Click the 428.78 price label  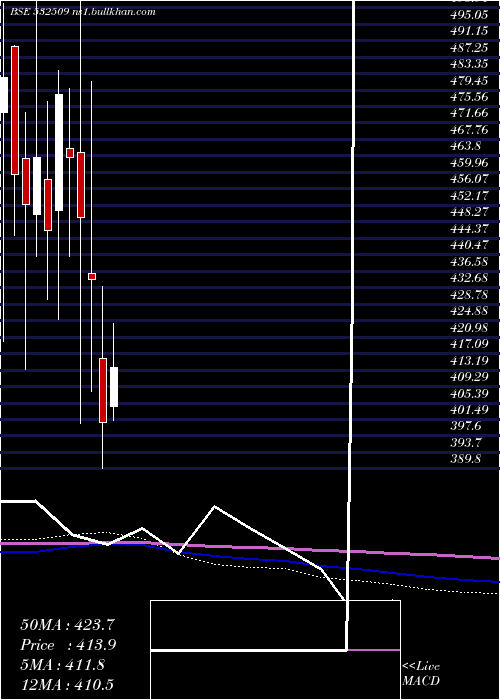click(469, 295)
